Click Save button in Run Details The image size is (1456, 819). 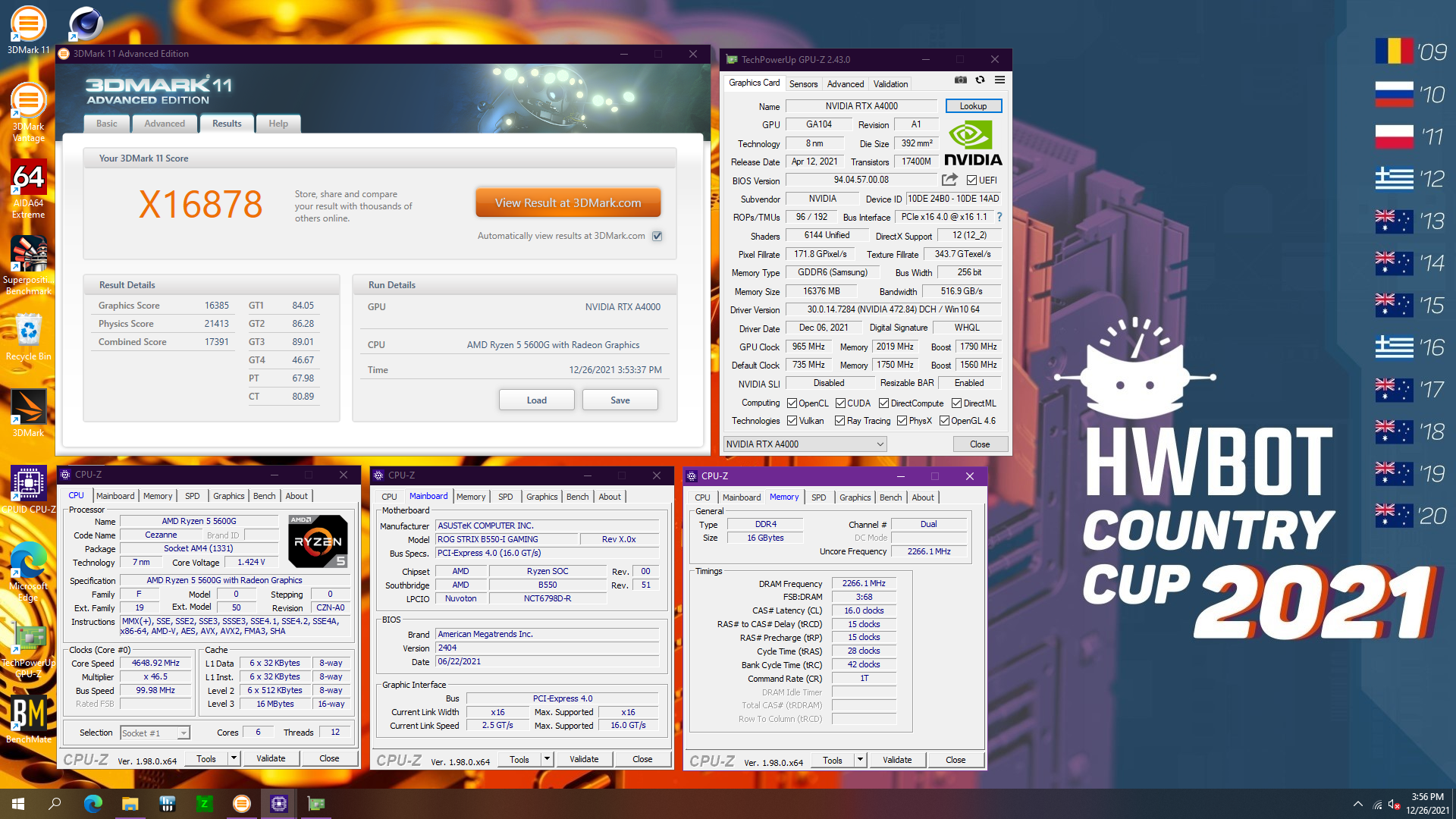pyautogui.click(x=620, y=400)
